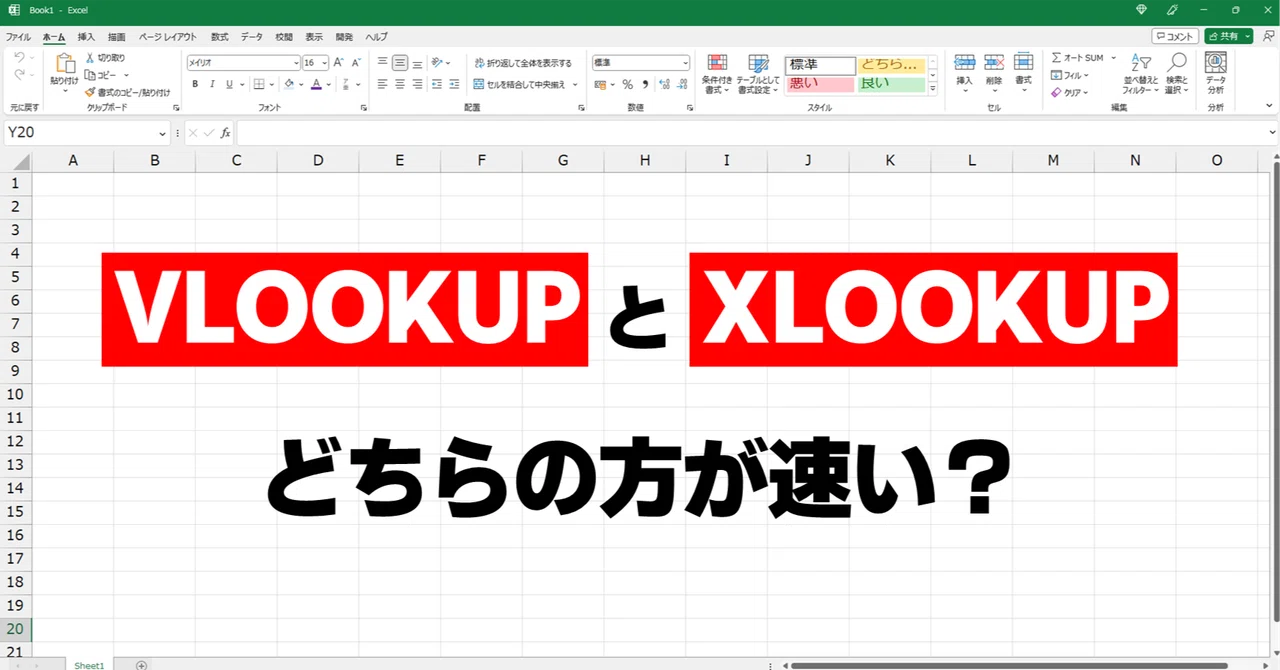Image resolution: width=1280 pixels, height=670 pixels.
Task: Open the font name dropdown (メイリオ)
Action: [295, 62]
